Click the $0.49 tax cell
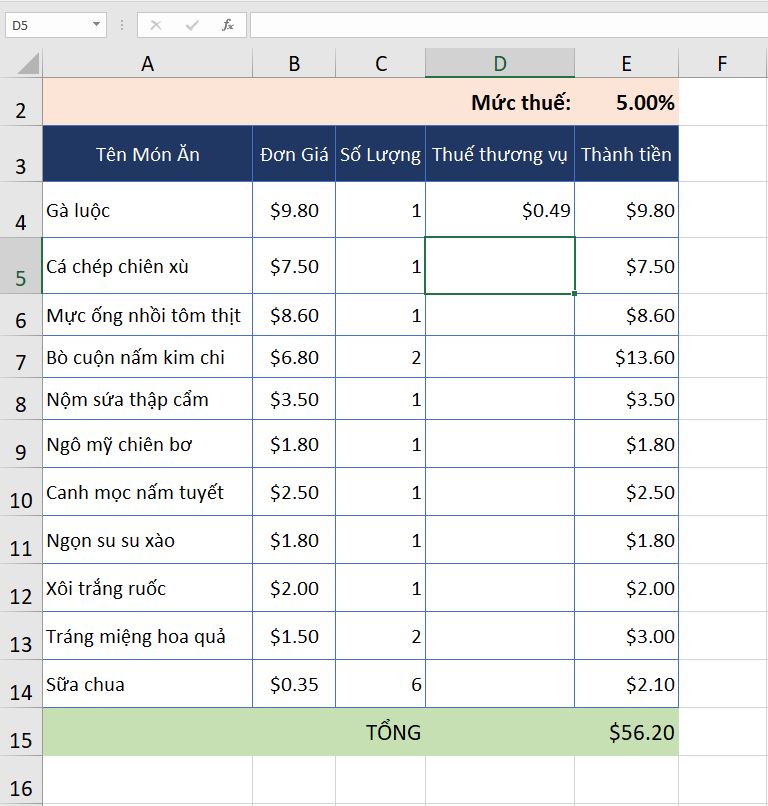The width and height of the screenshot is (768, 806). (500, 210)
